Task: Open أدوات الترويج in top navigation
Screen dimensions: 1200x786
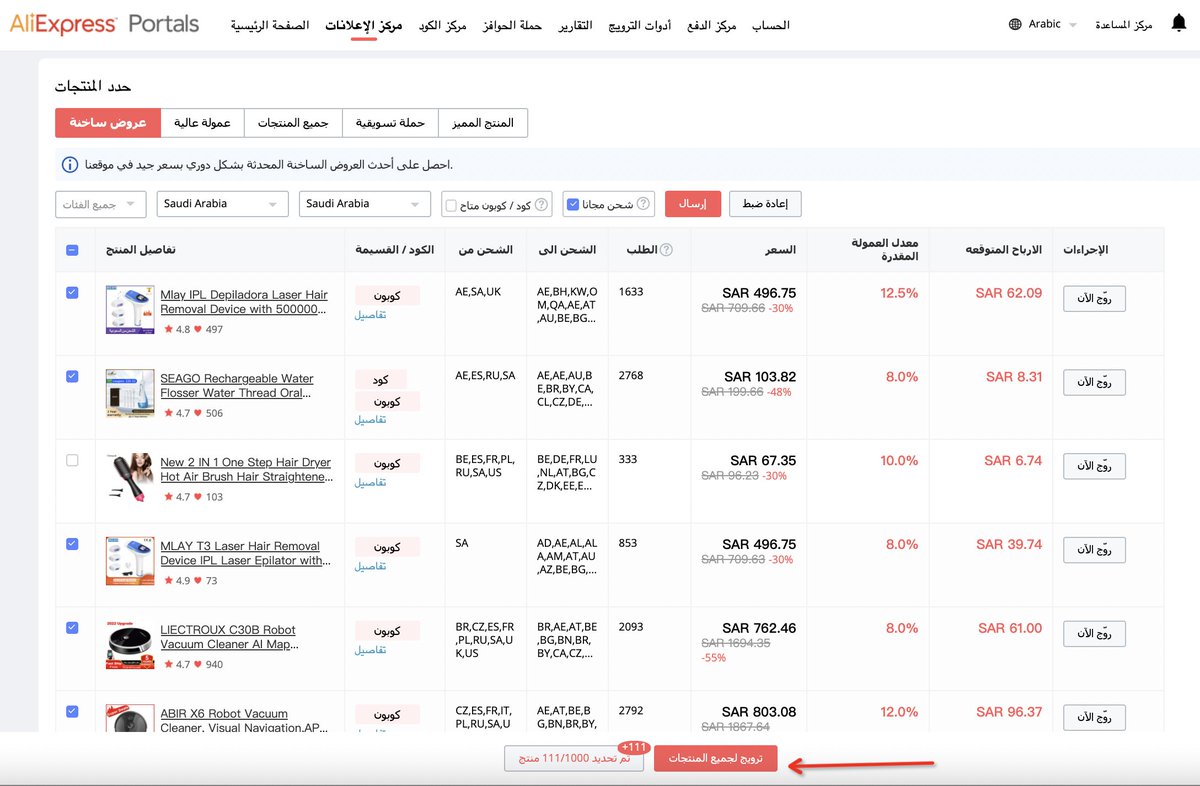Action: tap(640, 25)
